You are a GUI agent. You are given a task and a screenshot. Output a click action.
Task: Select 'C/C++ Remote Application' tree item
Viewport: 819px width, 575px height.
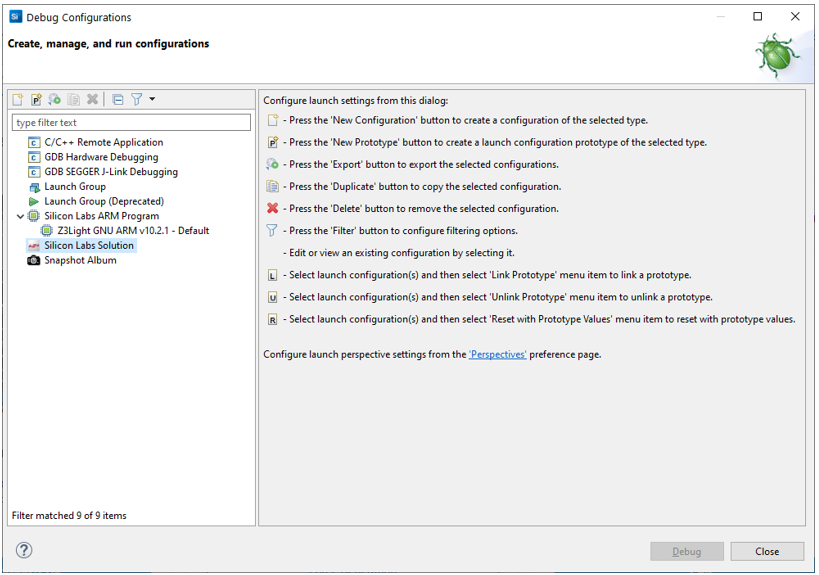coord(103,143)
